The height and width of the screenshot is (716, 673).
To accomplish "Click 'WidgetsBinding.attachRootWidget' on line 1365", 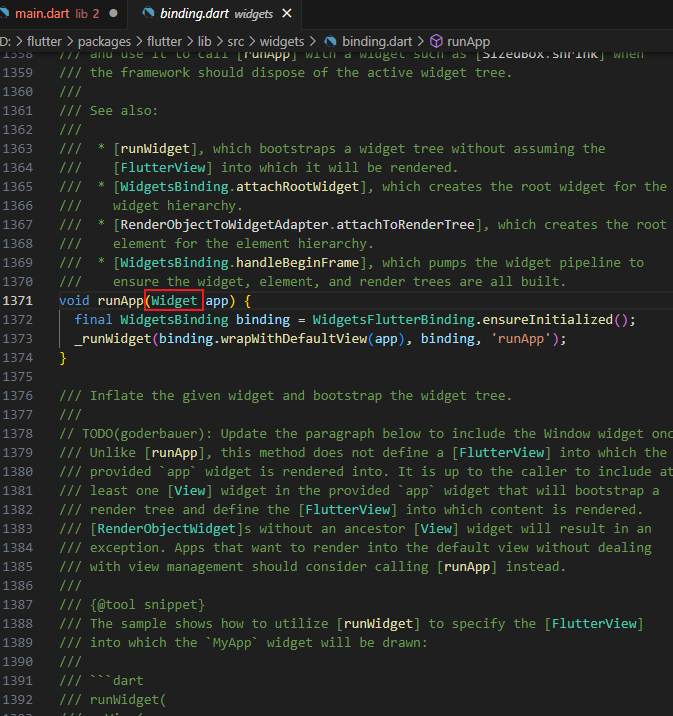I will coord(240,187).
